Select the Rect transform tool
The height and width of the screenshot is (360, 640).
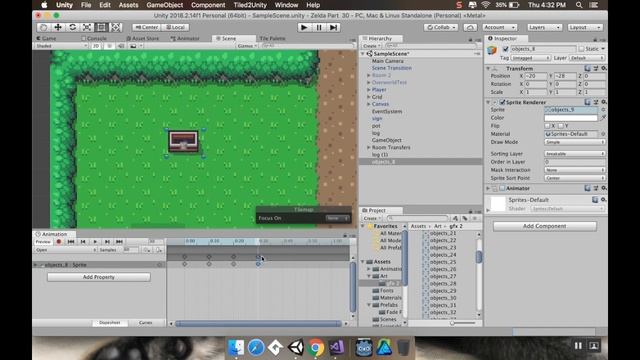click(101, 27)
